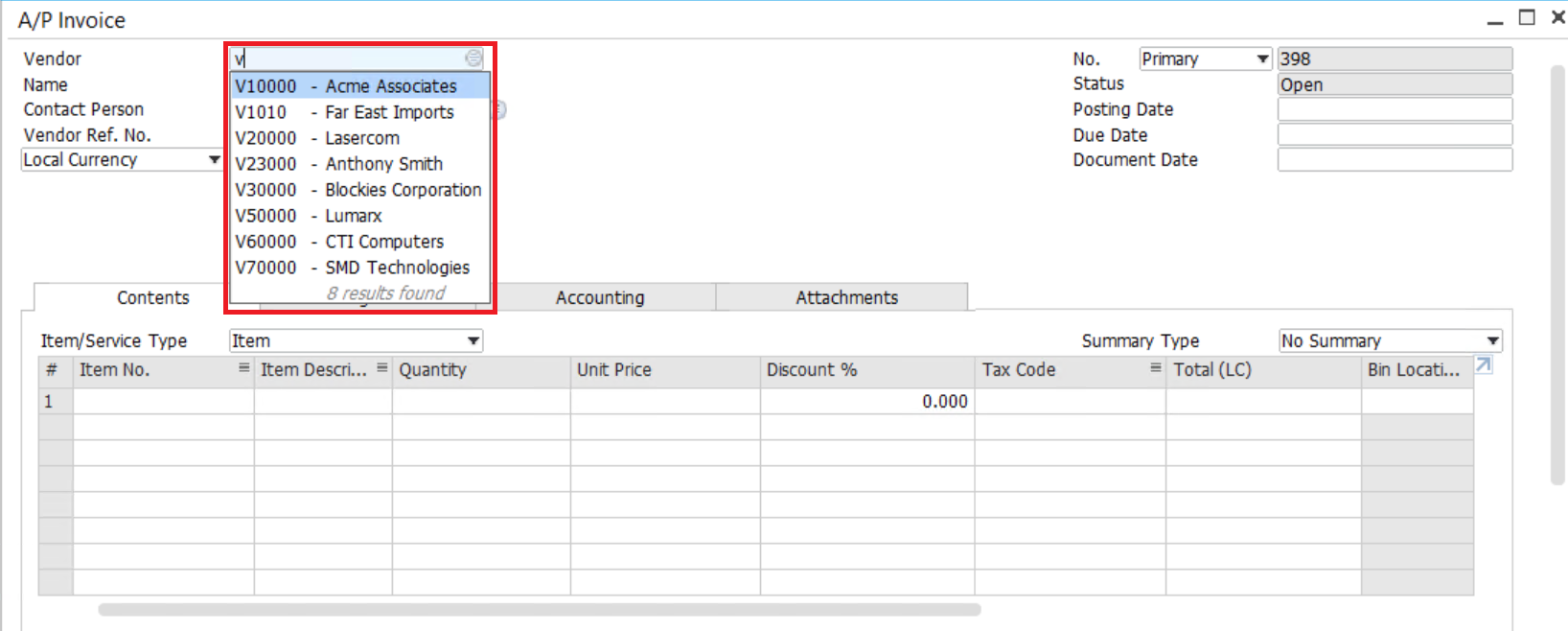Click the choose-from-list icon in Vendor field
This screenshot has height=631, width=1568.
tap(473, 58)
